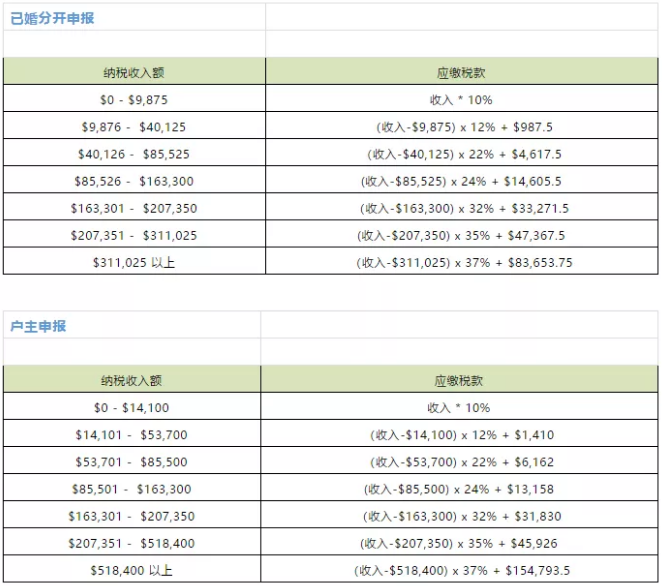Select the formula ending in + $14,605.5
The height and width of the screenshot is (586, 662).
click(460, 182)
